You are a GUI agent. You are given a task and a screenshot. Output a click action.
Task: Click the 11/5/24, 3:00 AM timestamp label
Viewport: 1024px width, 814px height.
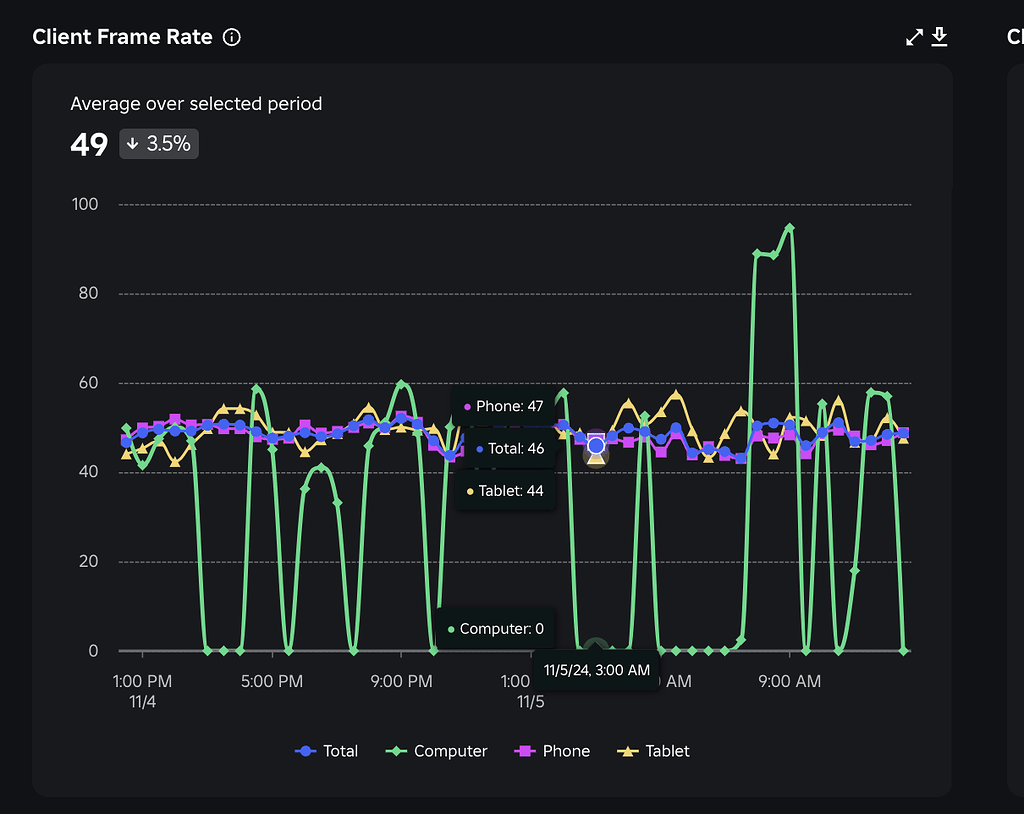(596, 670)
